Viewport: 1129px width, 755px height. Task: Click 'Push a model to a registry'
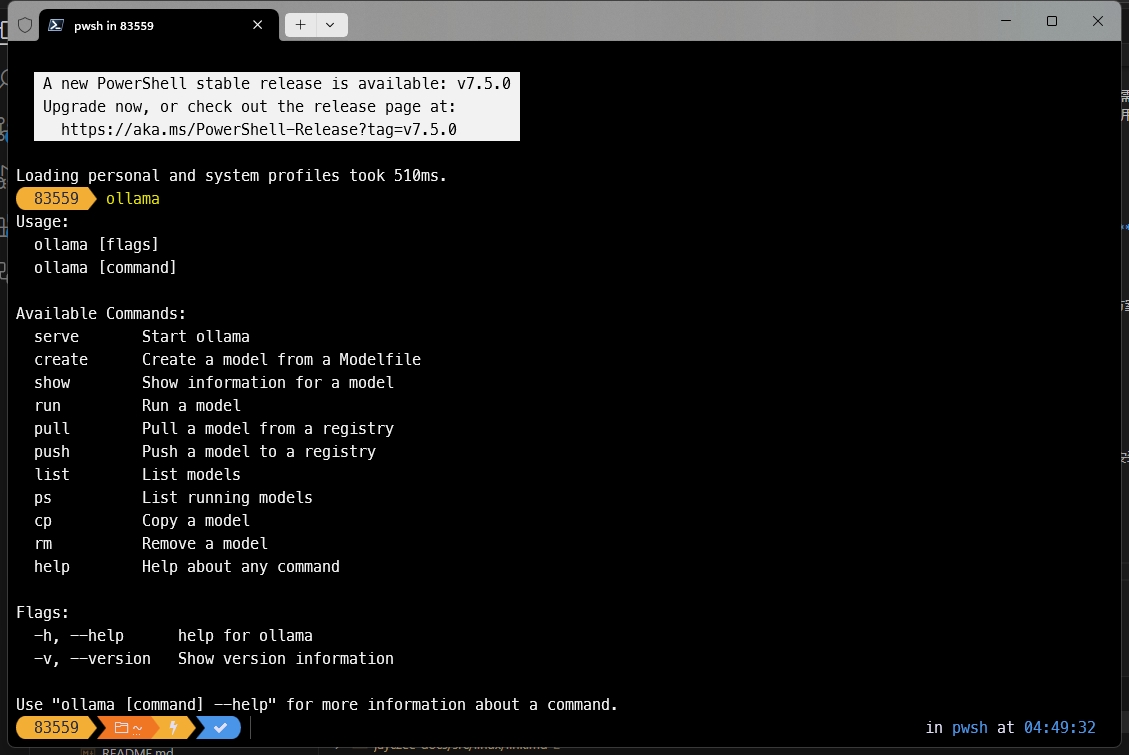point(258,452)
